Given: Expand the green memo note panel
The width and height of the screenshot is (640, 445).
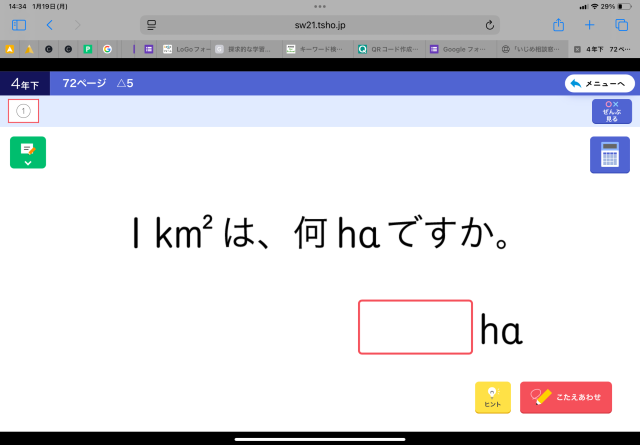Looking at the screenshot, I should pyautogui.click(x=28, y=153).
